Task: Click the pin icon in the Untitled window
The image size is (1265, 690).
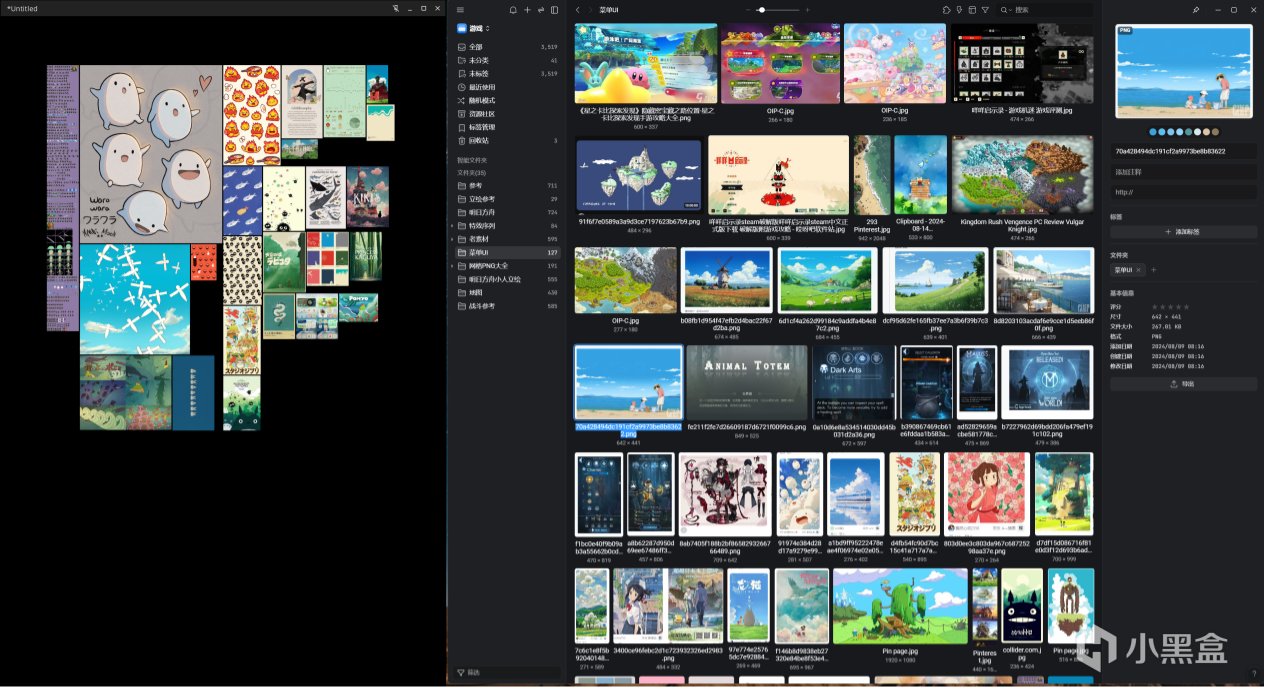Action: coord(396,8)
